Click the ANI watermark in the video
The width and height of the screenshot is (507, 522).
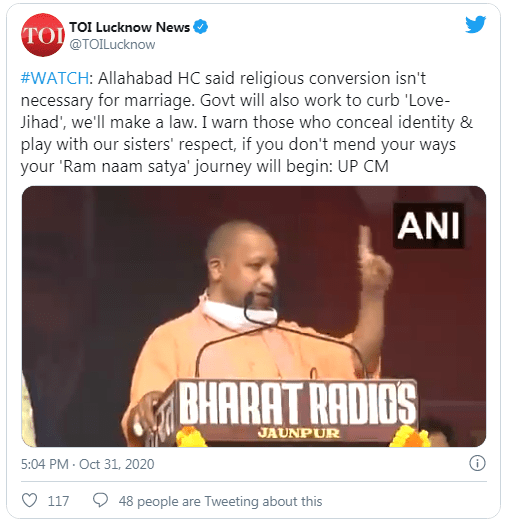428,226
